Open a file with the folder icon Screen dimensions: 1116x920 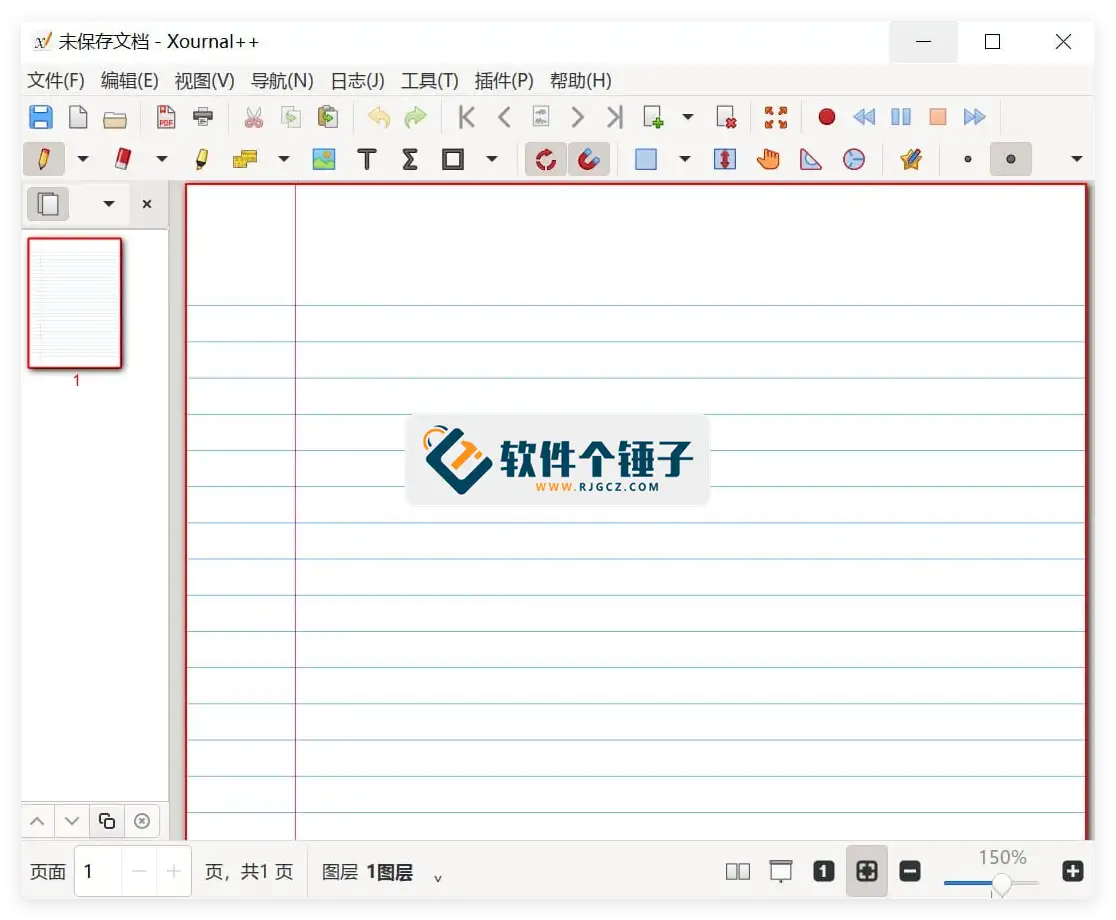point(115,117)
